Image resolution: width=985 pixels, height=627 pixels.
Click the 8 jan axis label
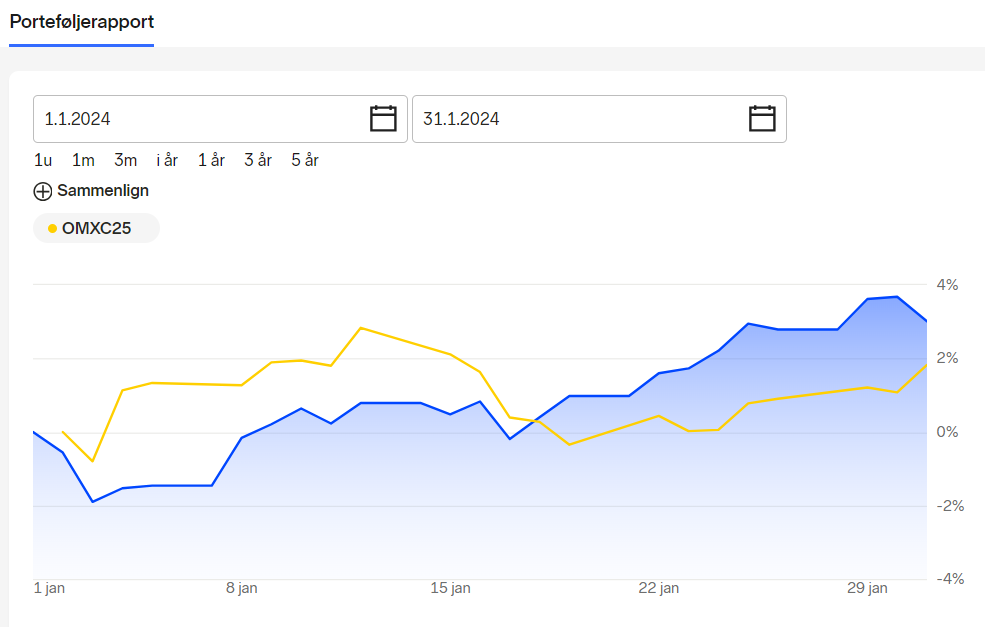(x=242, y=588)
